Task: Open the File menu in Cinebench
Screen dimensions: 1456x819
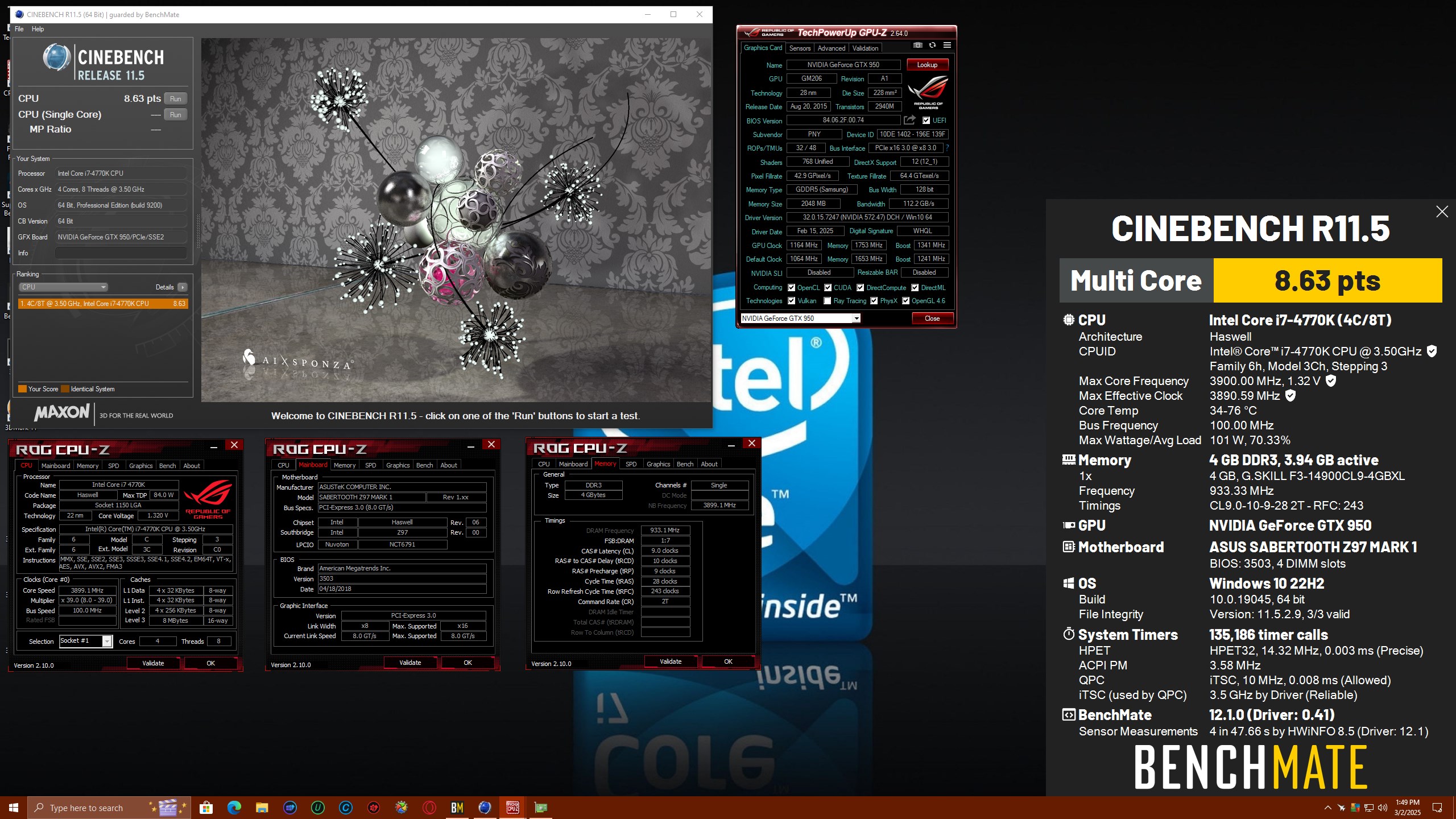Action: pyautogui.click(x=19, y=29)
